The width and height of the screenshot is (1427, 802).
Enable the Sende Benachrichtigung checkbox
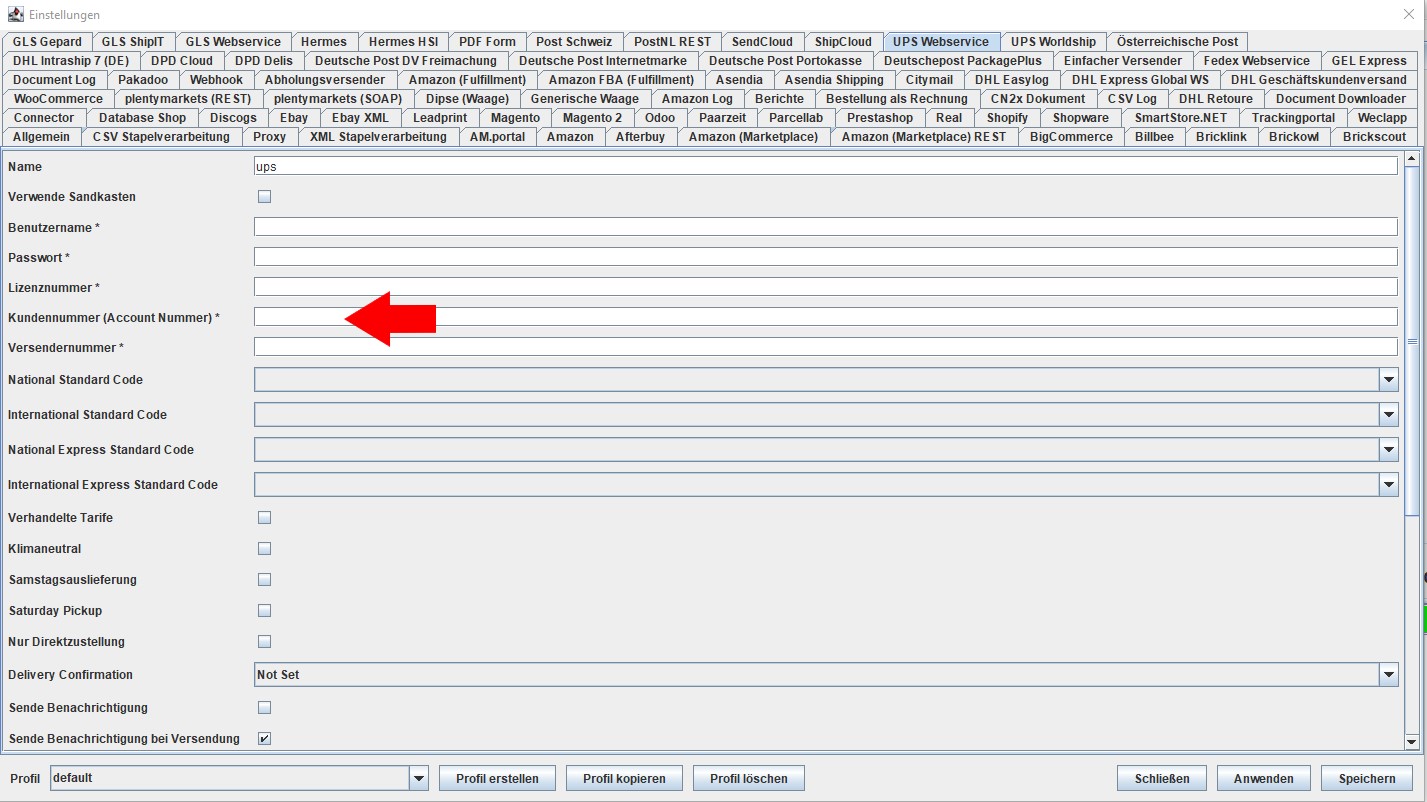pyautogui.click(x=265, y=708)
